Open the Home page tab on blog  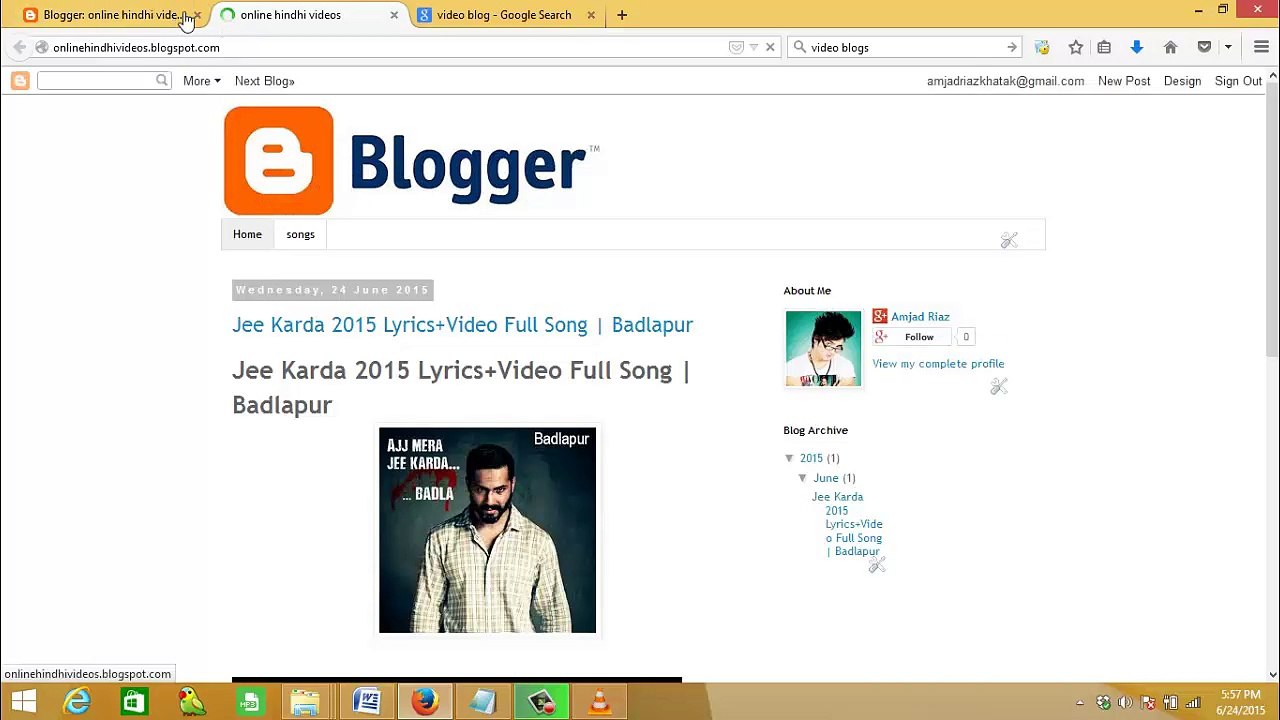click(247, 234)
